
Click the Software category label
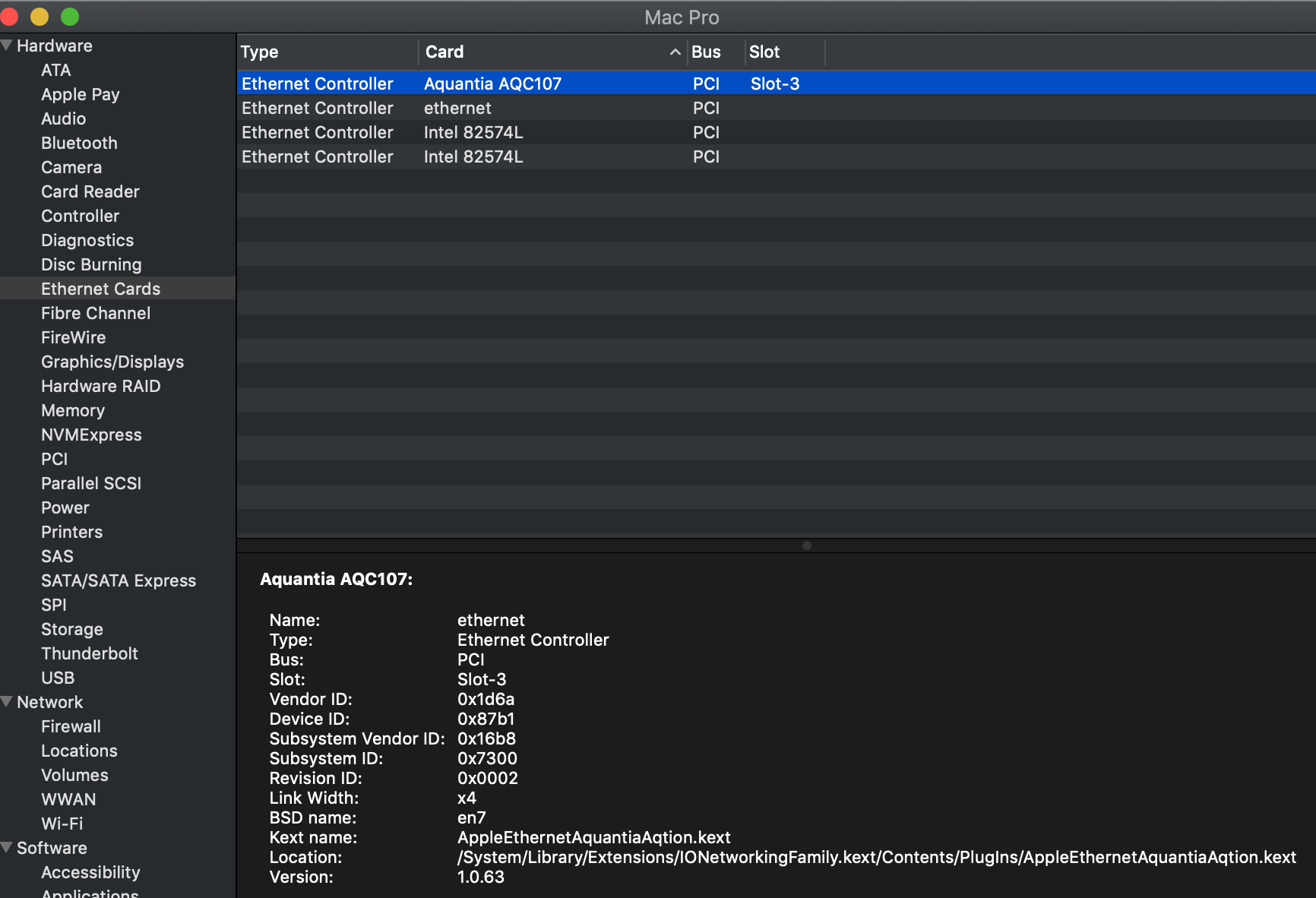pos(52,848)
